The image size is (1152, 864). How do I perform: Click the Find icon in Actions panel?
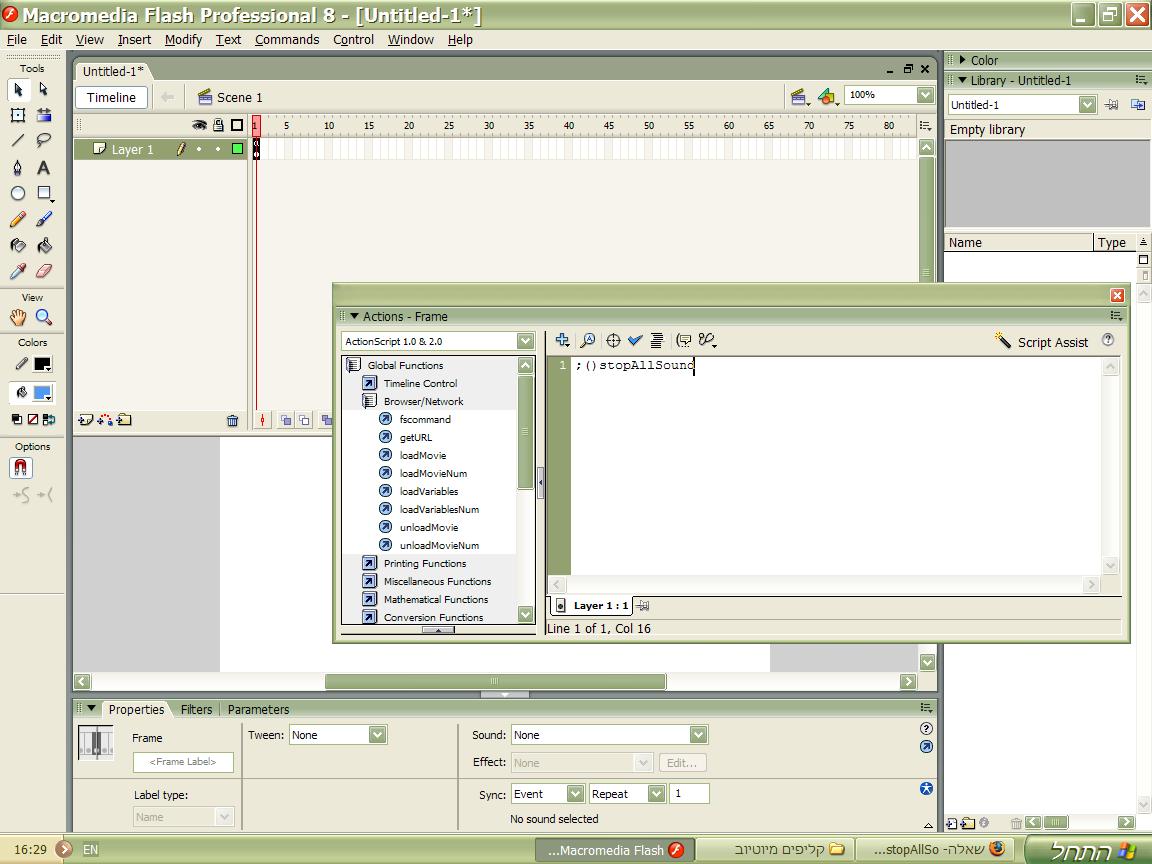tap(588, 341)
